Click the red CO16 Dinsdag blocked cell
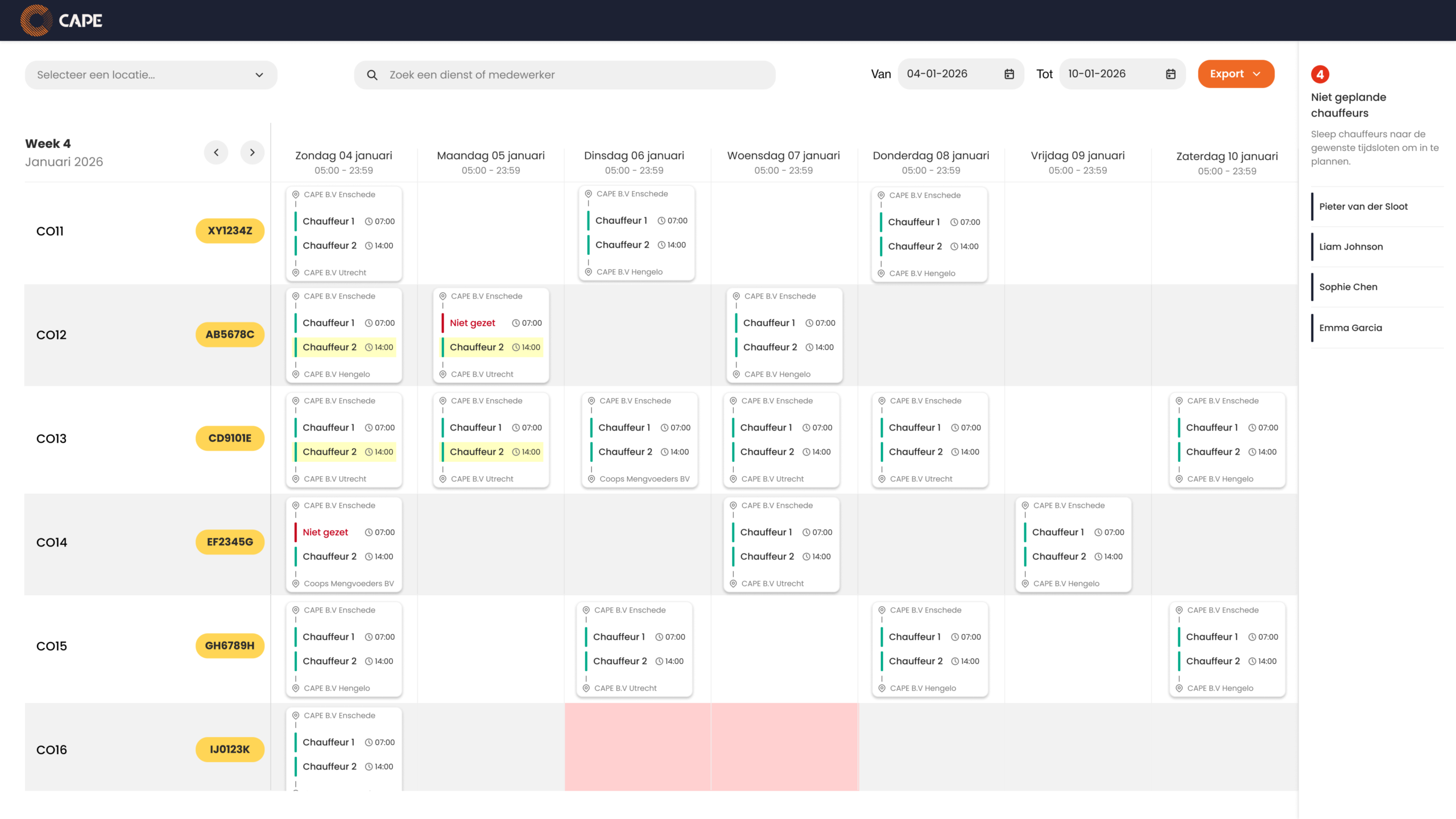This screenshot has height=819, width=1456. point(637,746)
